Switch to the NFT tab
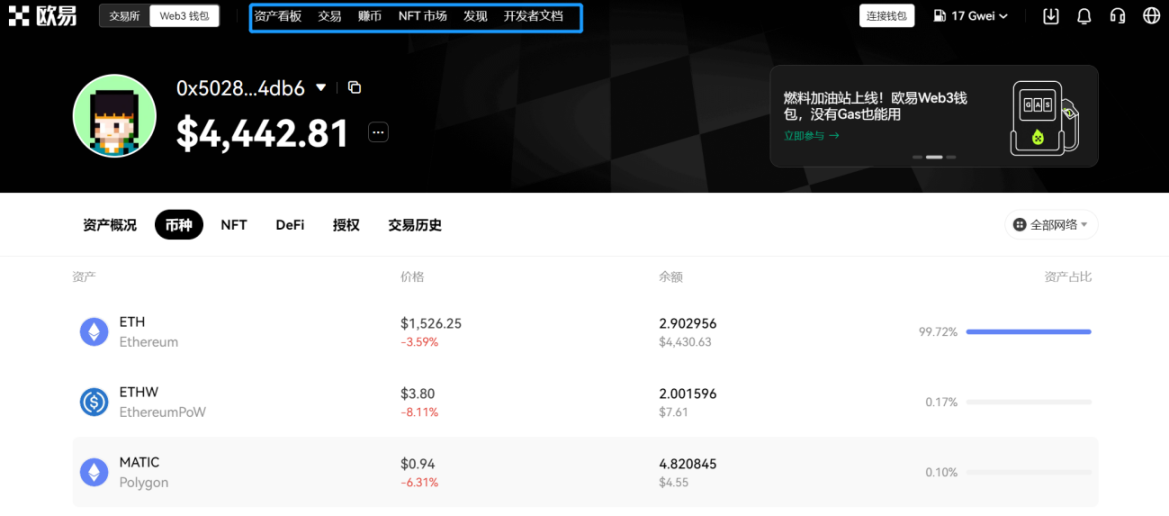This screenshot has height=516, width=1169. click(234, 225)
